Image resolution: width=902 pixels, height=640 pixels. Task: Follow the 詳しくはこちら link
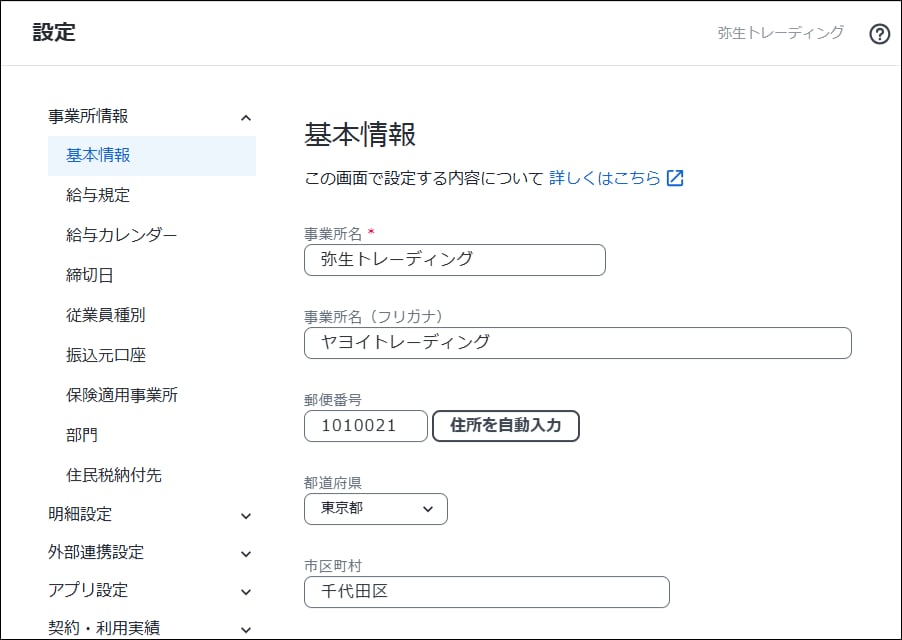point(604,178)
